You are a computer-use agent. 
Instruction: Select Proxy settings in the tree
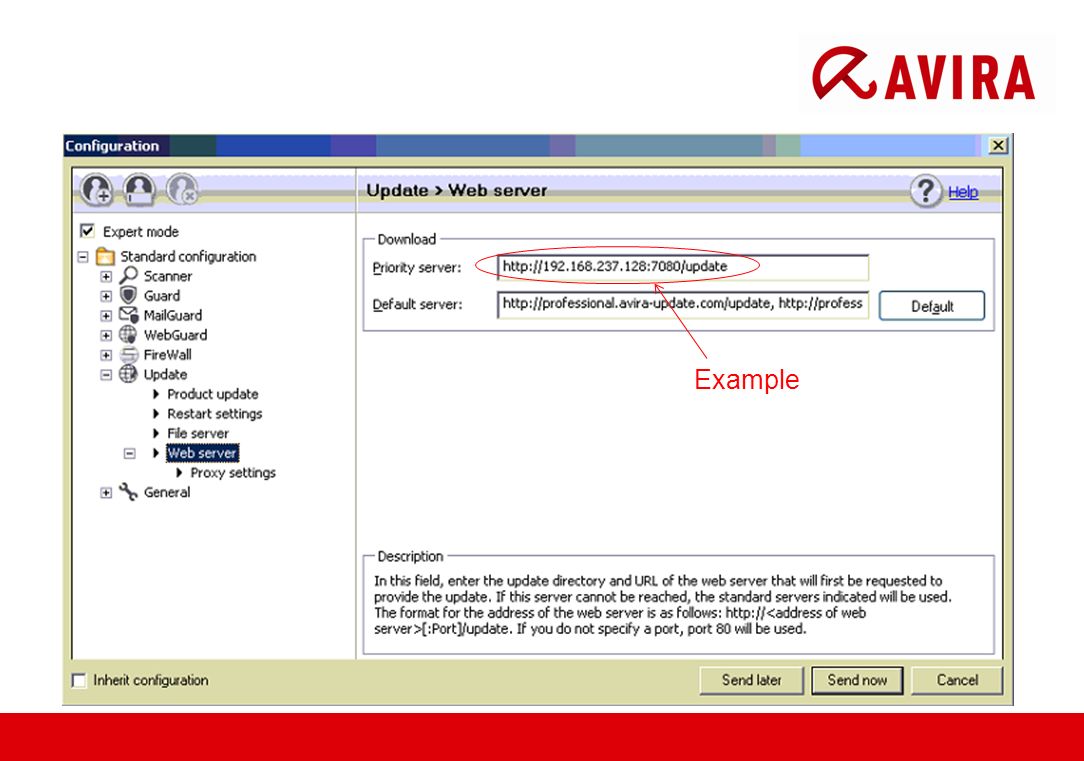pyautogui.click(x=233, y=473)
